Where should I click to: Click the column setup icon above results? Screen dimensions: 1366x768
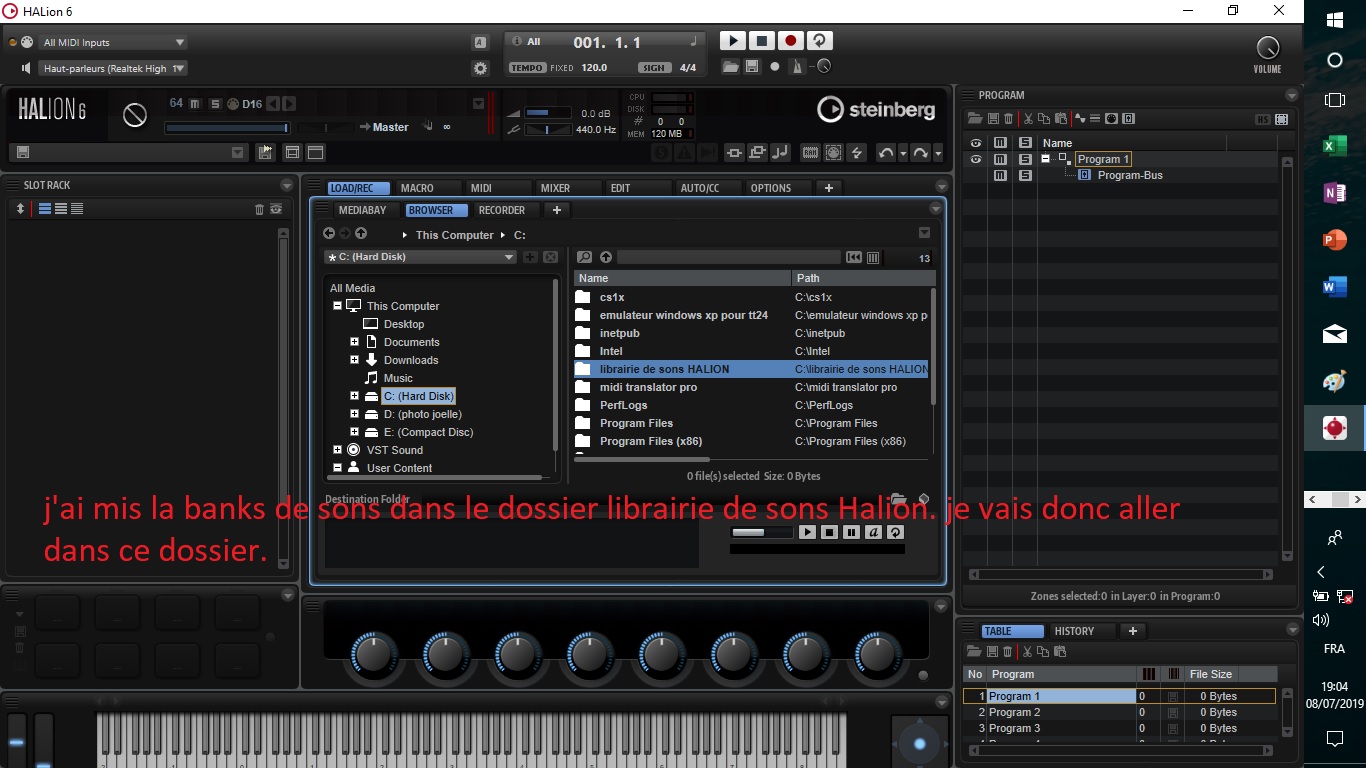click(x=873, y=257)
